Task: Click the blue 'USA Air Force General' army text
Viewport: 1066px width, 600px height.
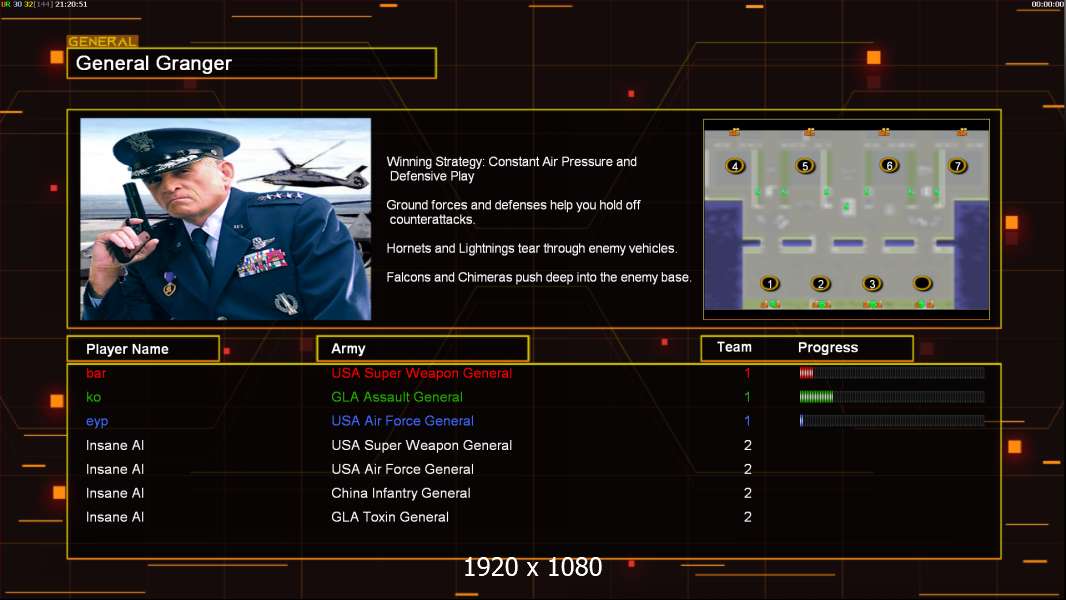Action: tap(402, 421)
